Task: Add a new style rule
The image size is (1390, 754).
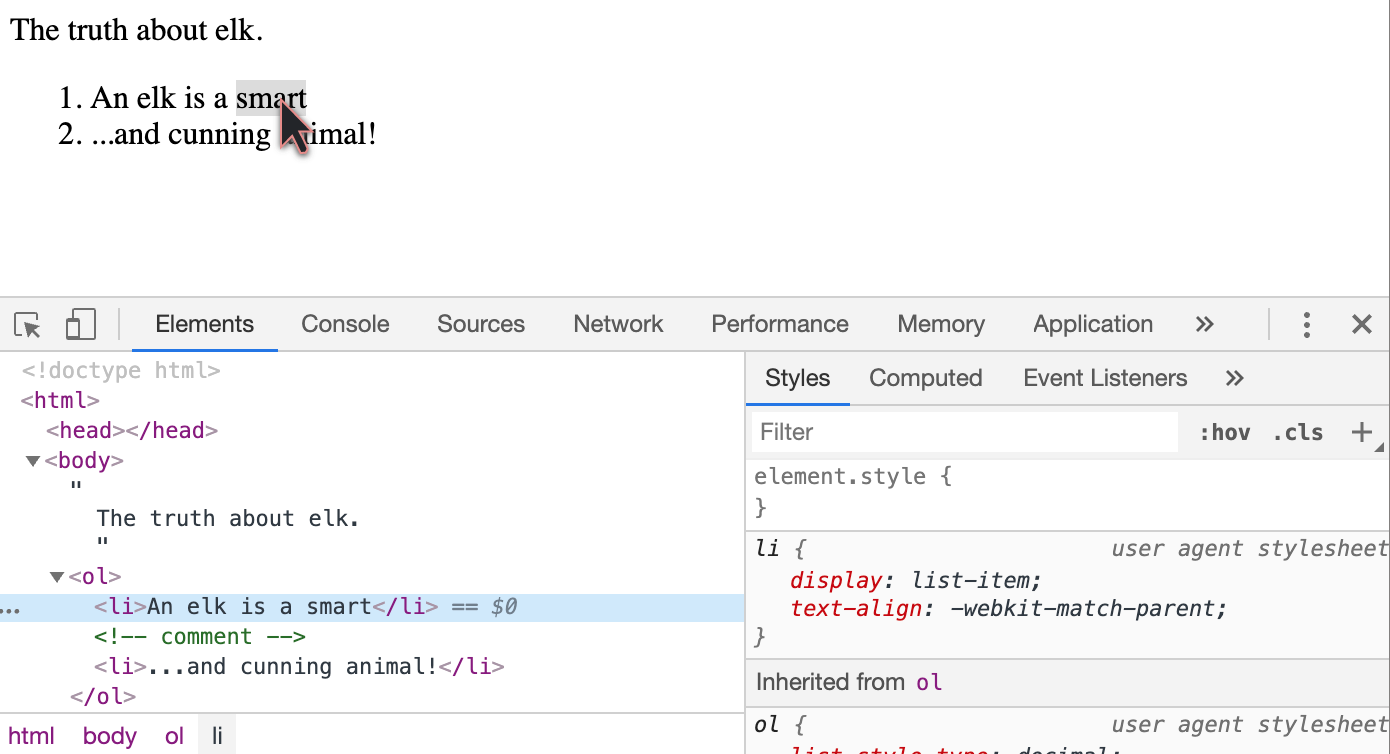Action: 1361,432
